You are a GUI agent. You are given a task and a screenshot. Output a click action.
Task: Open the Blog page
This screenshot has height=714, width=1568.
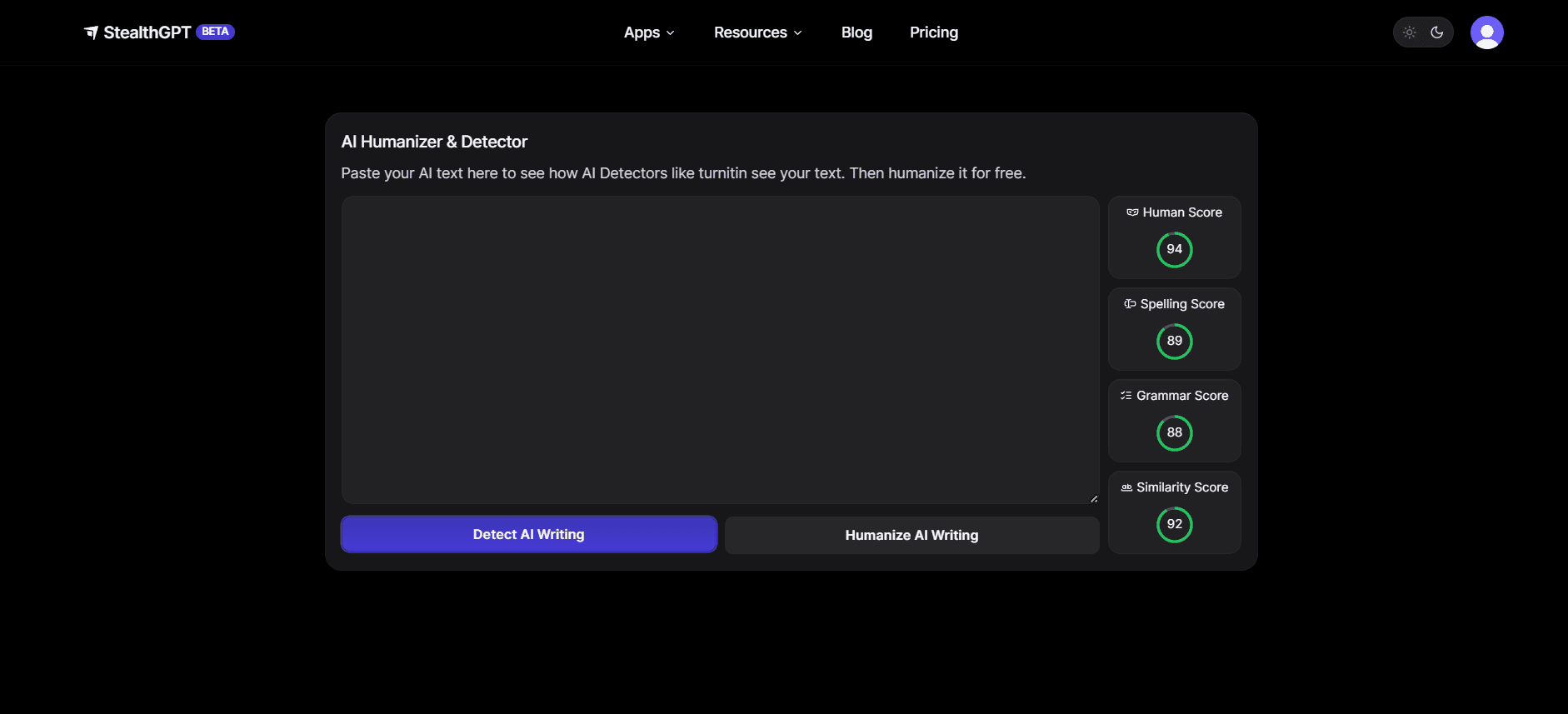[856, 32]
